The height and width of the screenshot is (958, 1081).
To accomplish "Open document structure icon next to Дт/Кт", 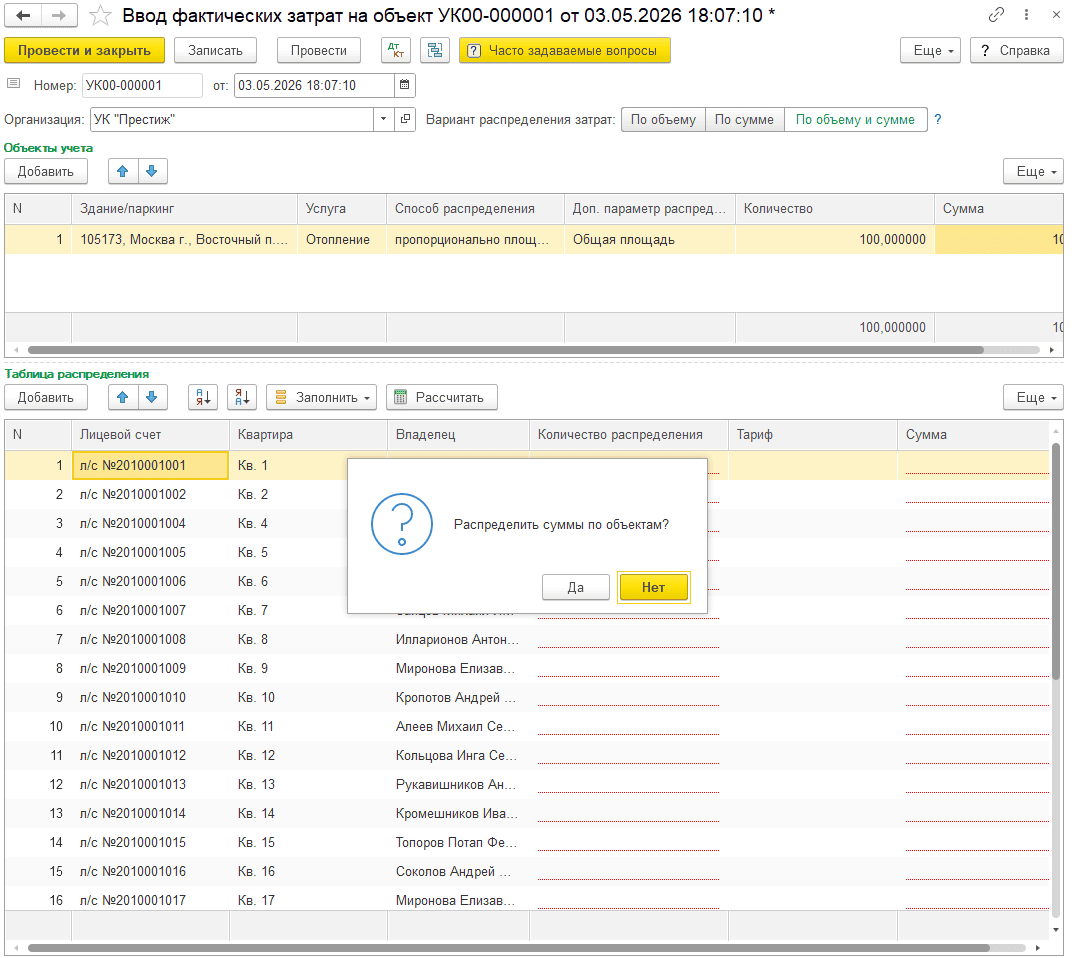I will point(435,50).
